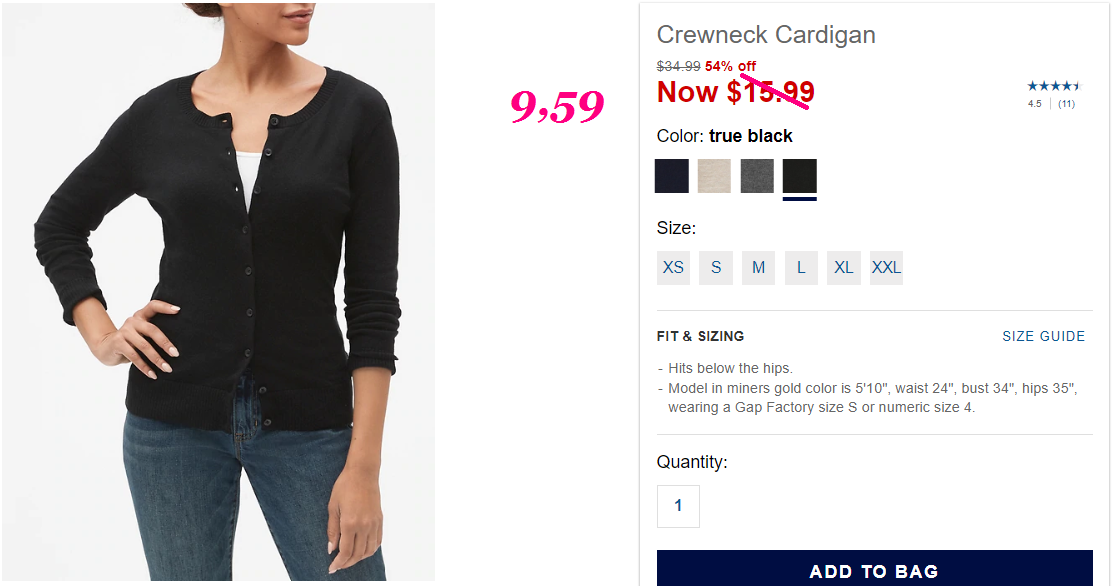Select the navy blue color swatch
1116x586 pixels.
click(672, 176)
